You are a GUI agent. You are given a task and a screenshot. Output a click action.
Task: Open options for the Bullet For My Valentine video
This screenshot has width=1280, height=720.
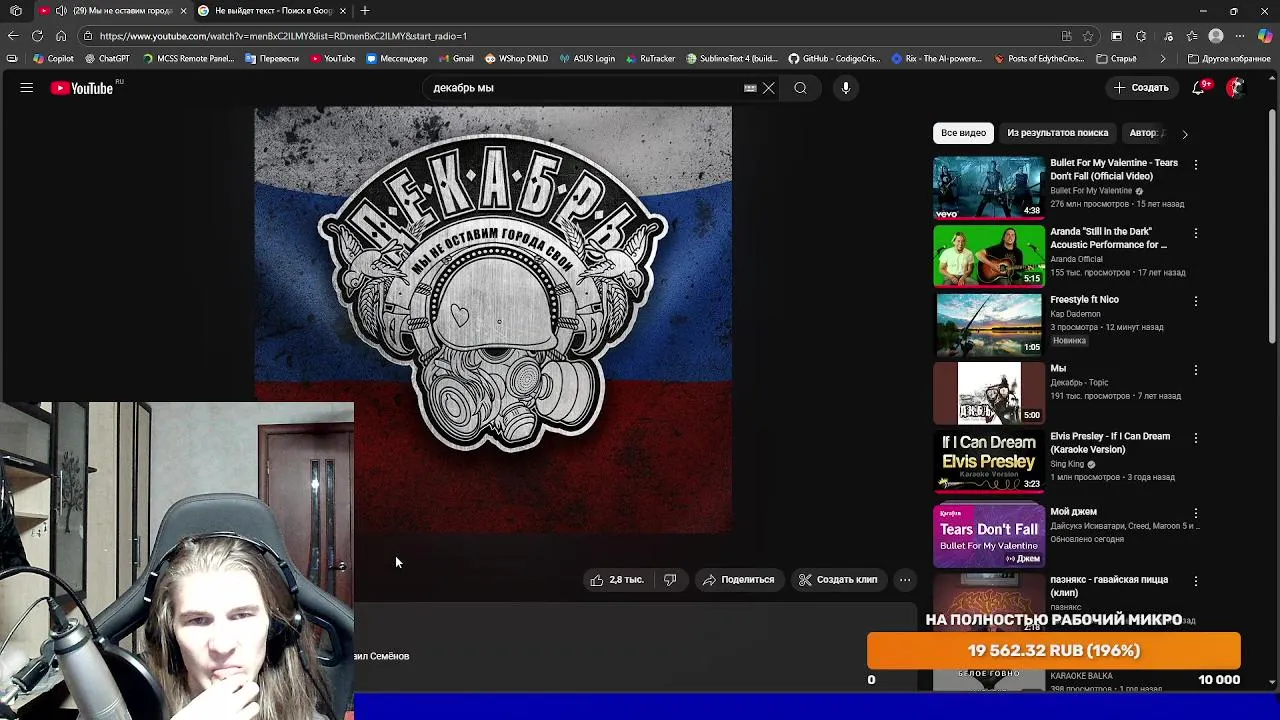coord(1196,165)
